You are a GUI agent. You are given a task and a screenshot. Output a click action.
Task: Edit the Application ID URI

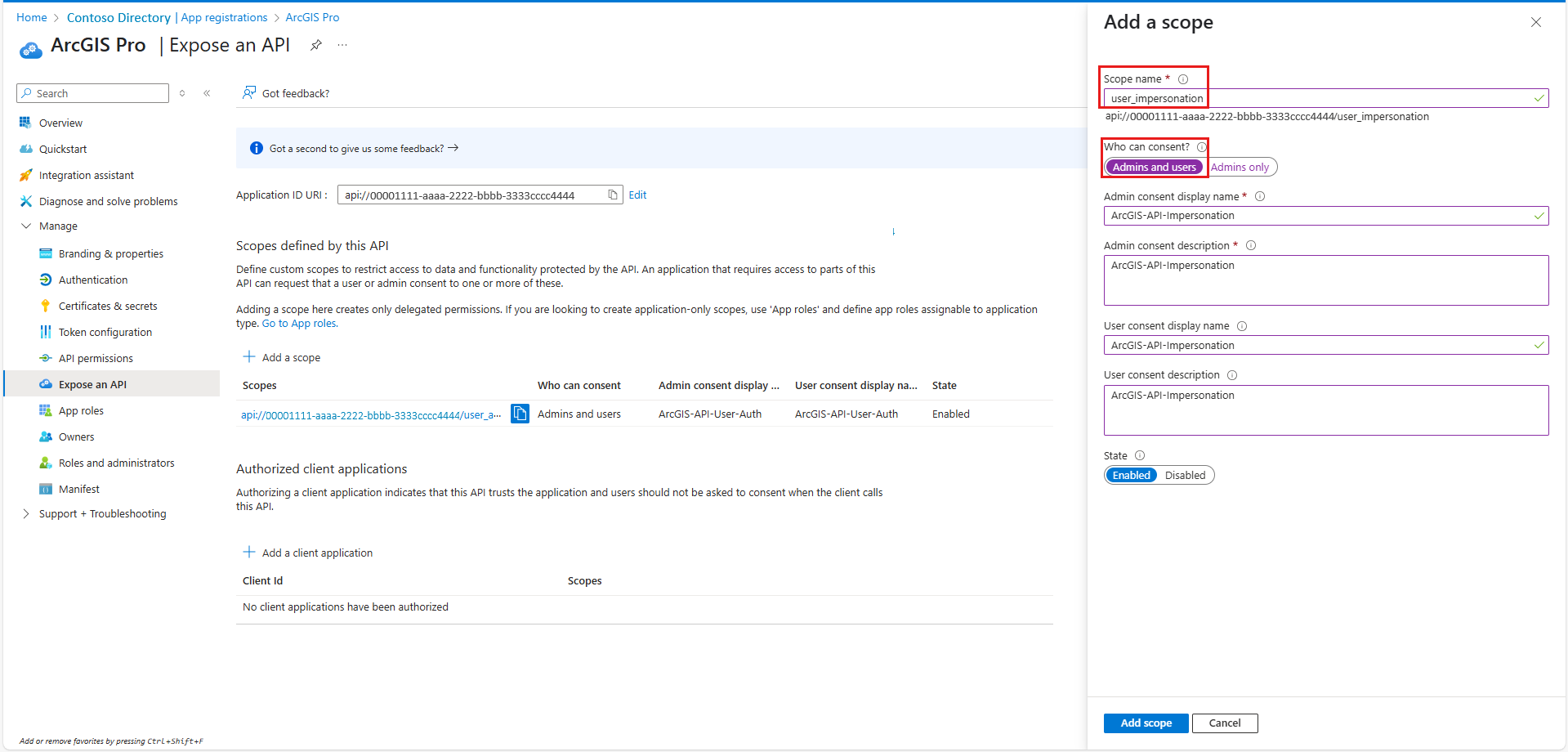637,195
